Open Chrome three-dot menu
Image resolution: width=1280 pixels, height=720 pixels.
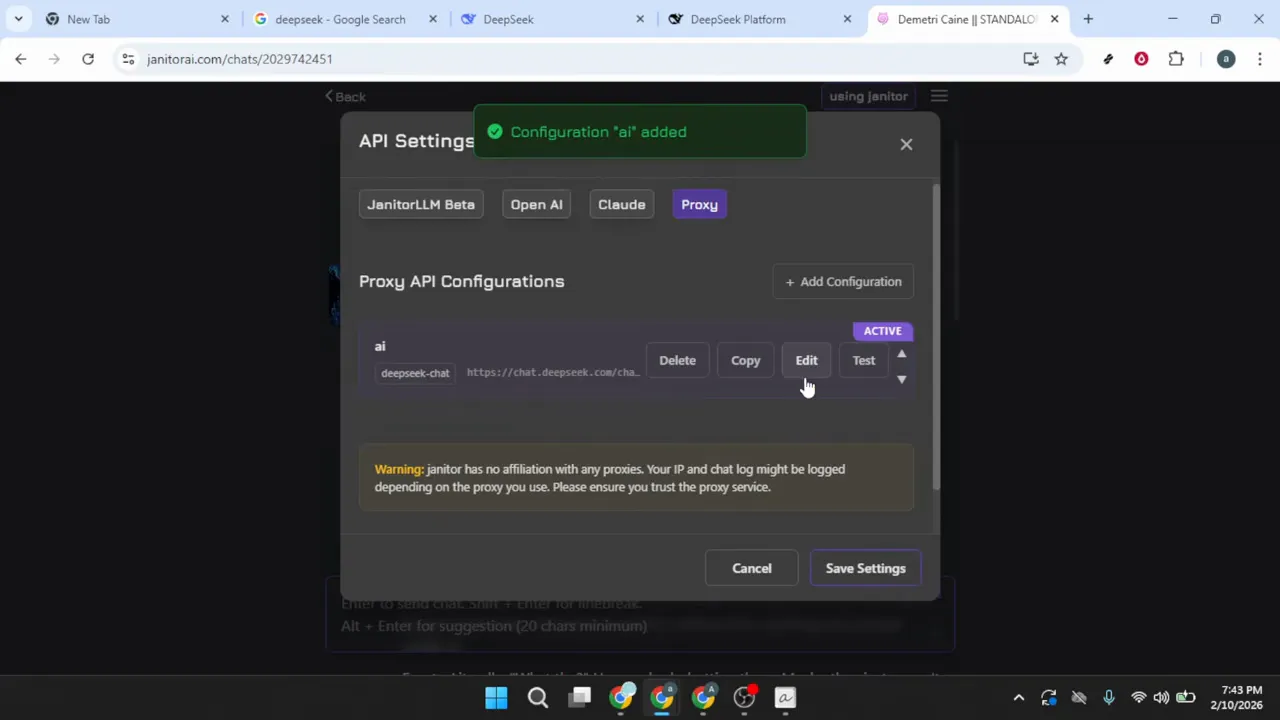pyautogui.click(x=1259, y=59)
